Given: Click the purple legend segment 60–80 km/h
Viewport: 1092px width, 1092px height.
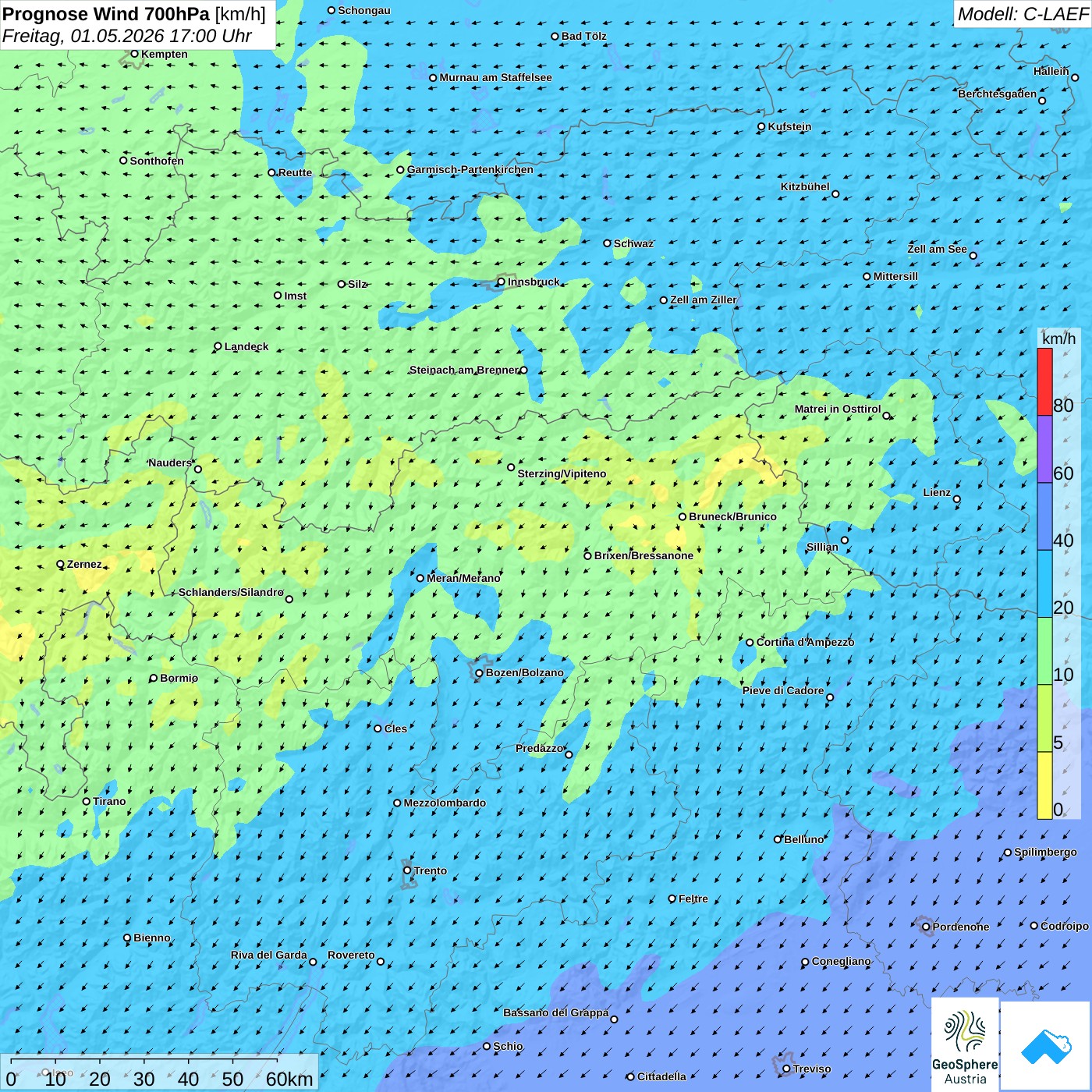Looking at the screenshot, I should pyautogui.click(x=1044, y=448).
